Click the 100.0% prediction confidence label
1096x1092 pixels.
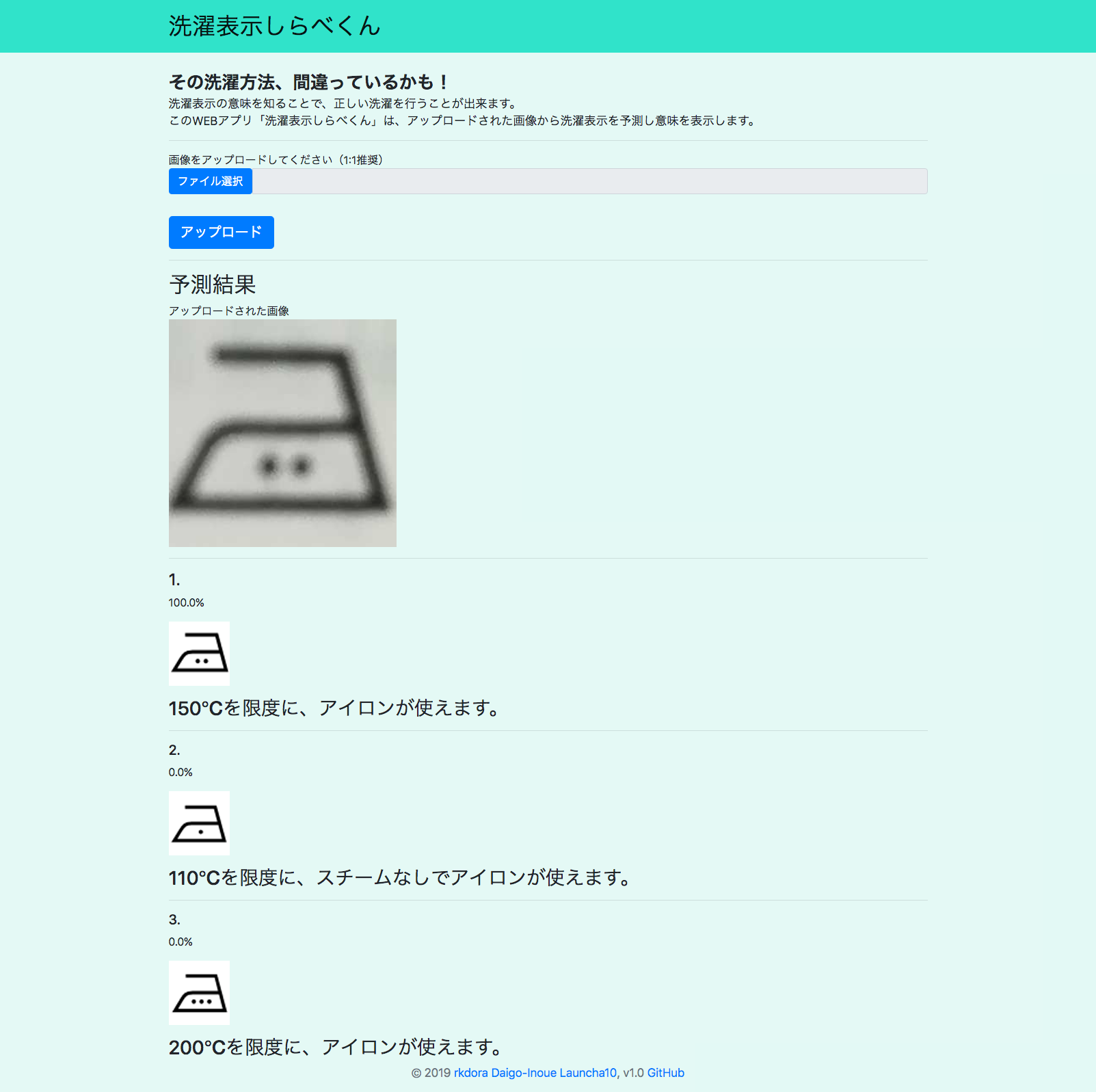pyautogui.click(x=185, y=602)
